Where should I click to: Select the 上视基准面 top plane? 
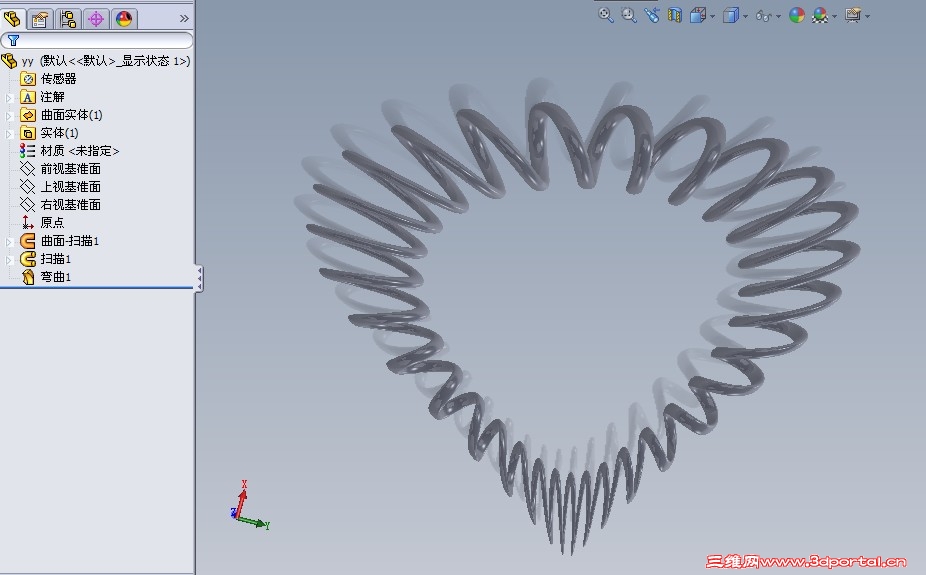[70, 187]
